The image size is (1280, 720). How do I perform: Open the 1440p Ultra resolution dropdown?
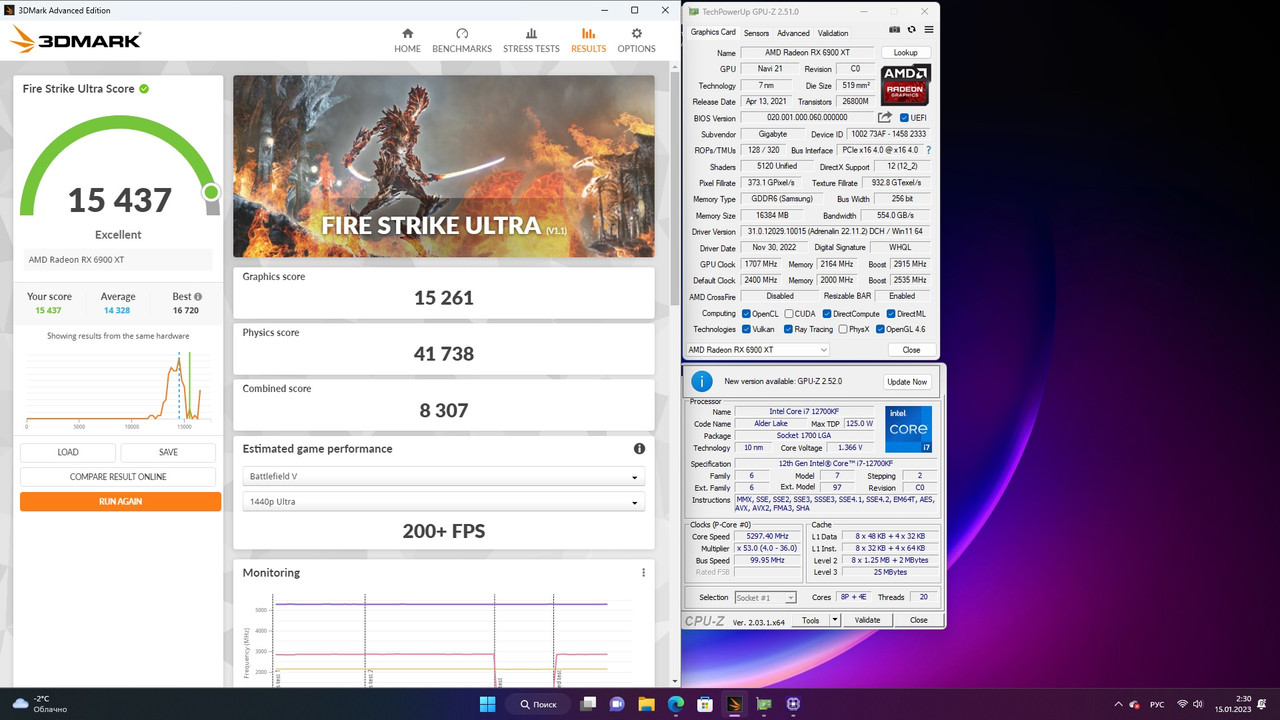443,502
